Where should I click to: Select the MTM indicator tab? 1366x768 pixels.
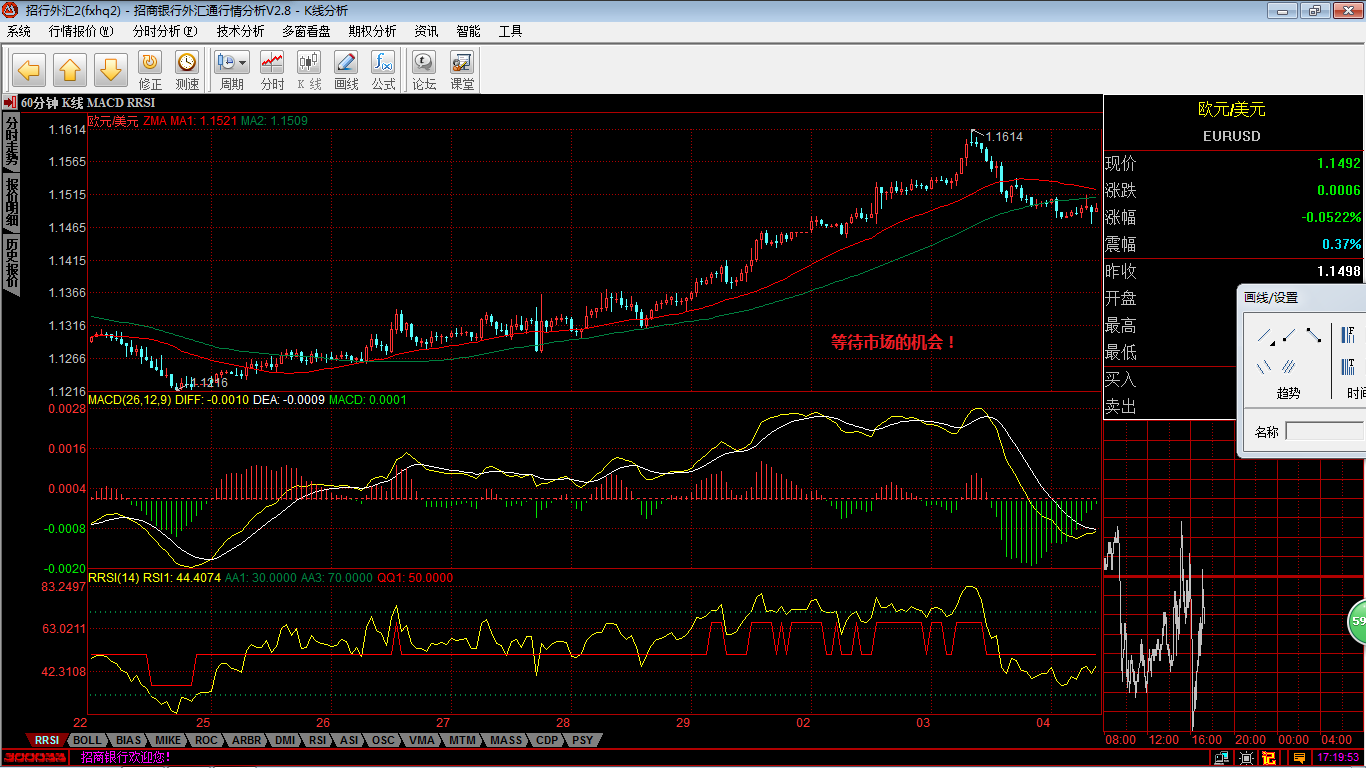[x=462, y=740]
